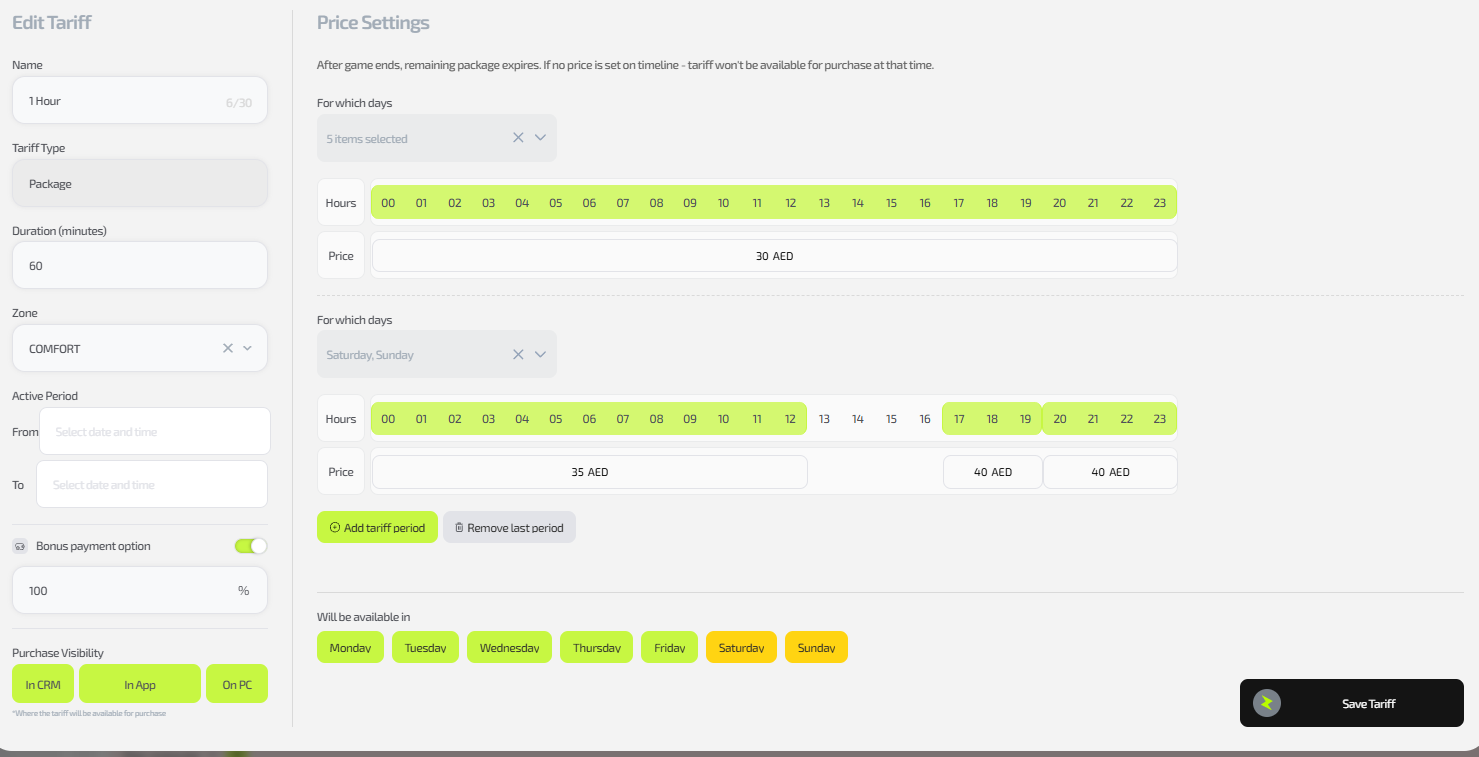This screenshot has height=757, width=1479.
Task: Click the lightning icon on Save Tariff
Action: click(1266, 703)
